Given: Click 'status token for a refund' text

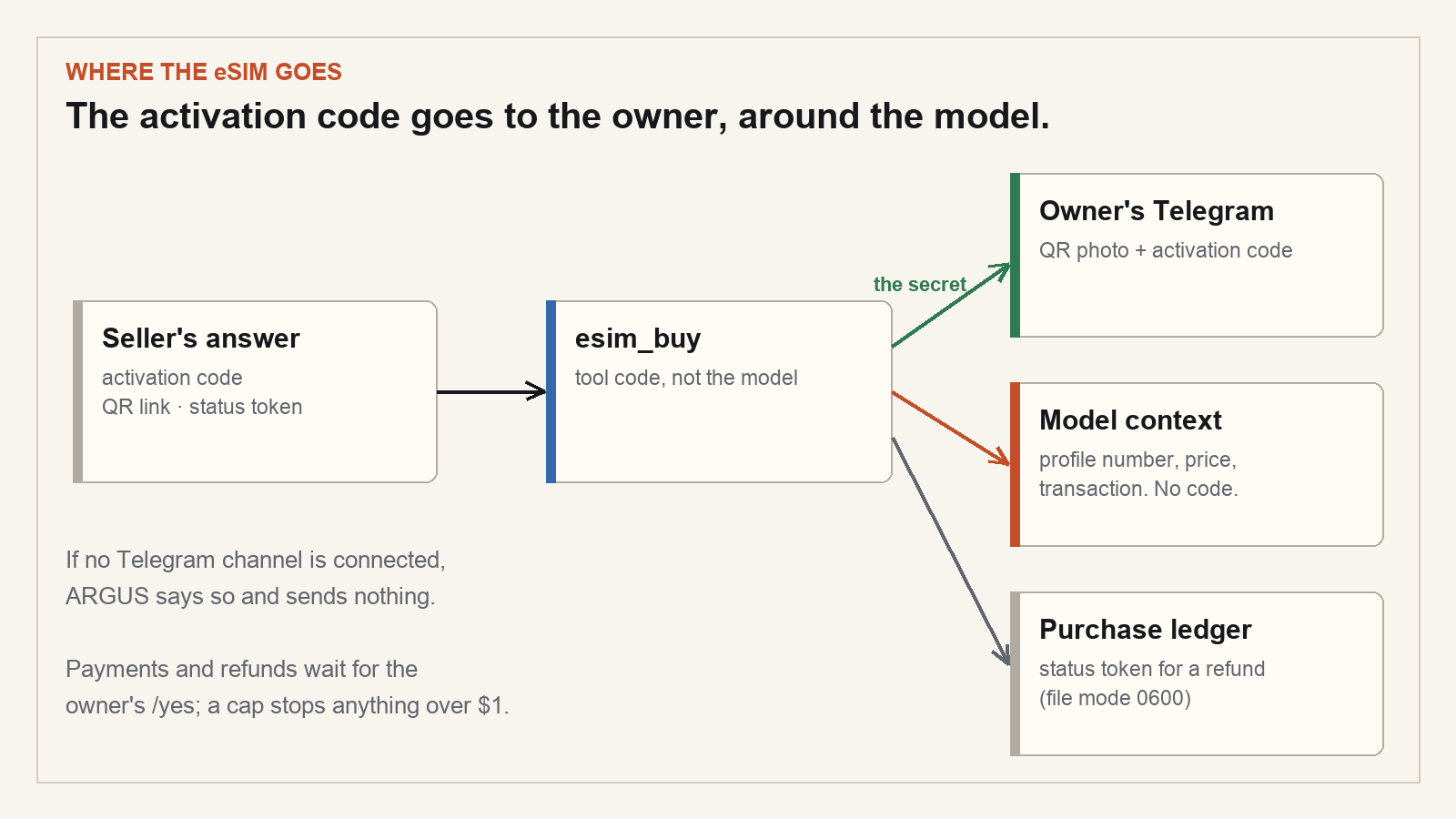Looking at the screenshot, I should coord(1152,669).
